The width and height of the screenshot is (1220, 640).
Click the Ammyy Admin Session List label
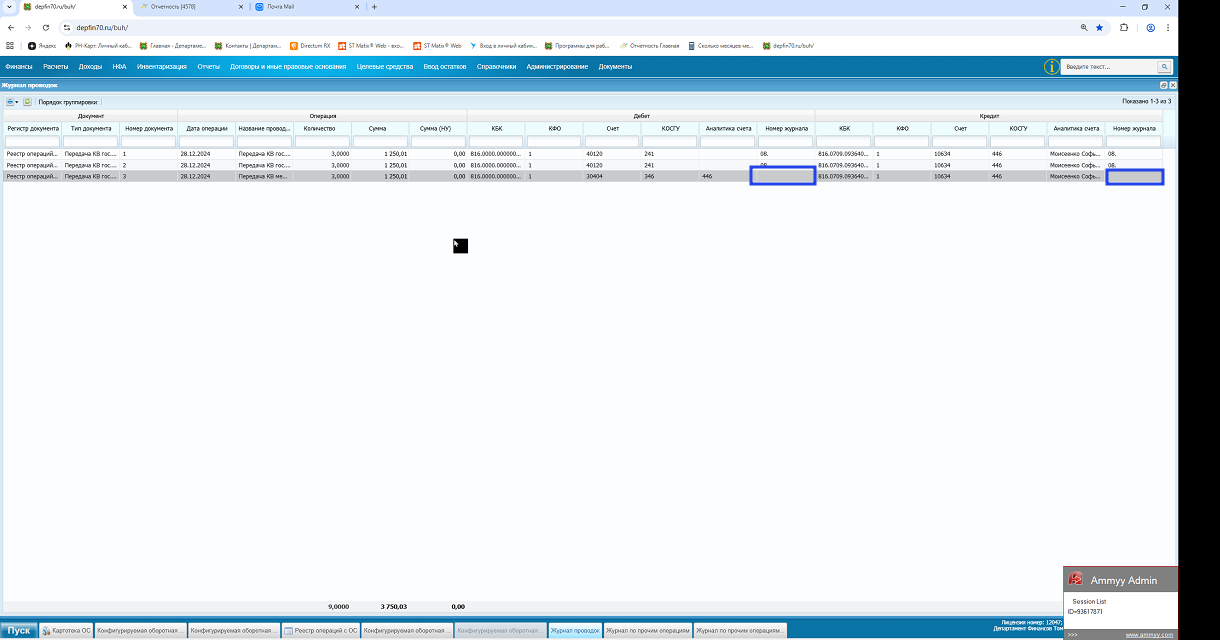coord(1089,602)
